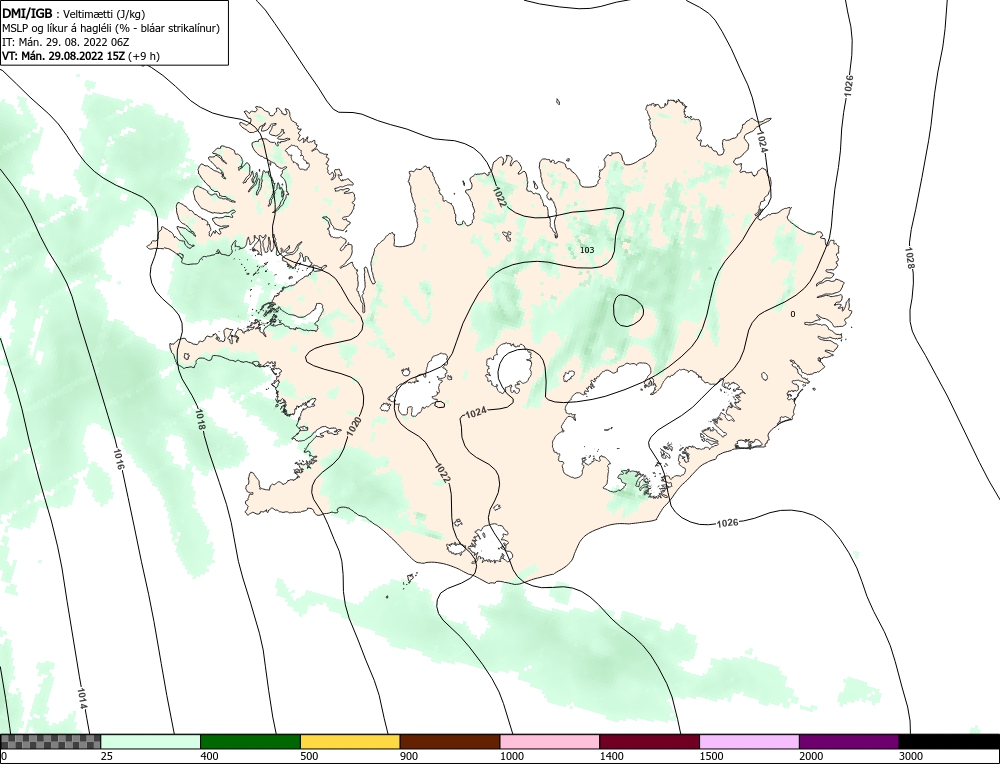
Task: Click the legend value 1000
Action: [511, 756]
